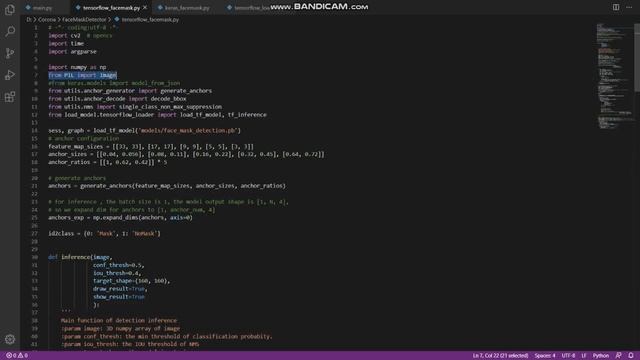Viewport: 640px width, 360px height.
Task: Click the Python file icon in breadcrumb
Action: click(x=117, y=19)
